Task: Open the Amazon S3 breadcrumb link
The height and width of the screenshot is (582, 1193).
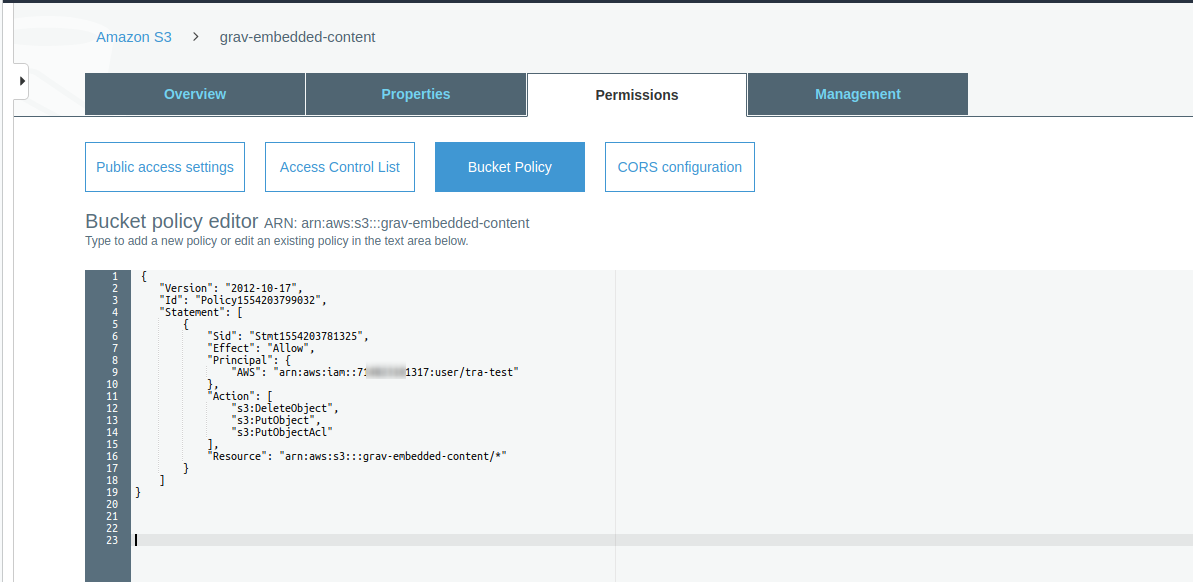Action: (134, 37)
